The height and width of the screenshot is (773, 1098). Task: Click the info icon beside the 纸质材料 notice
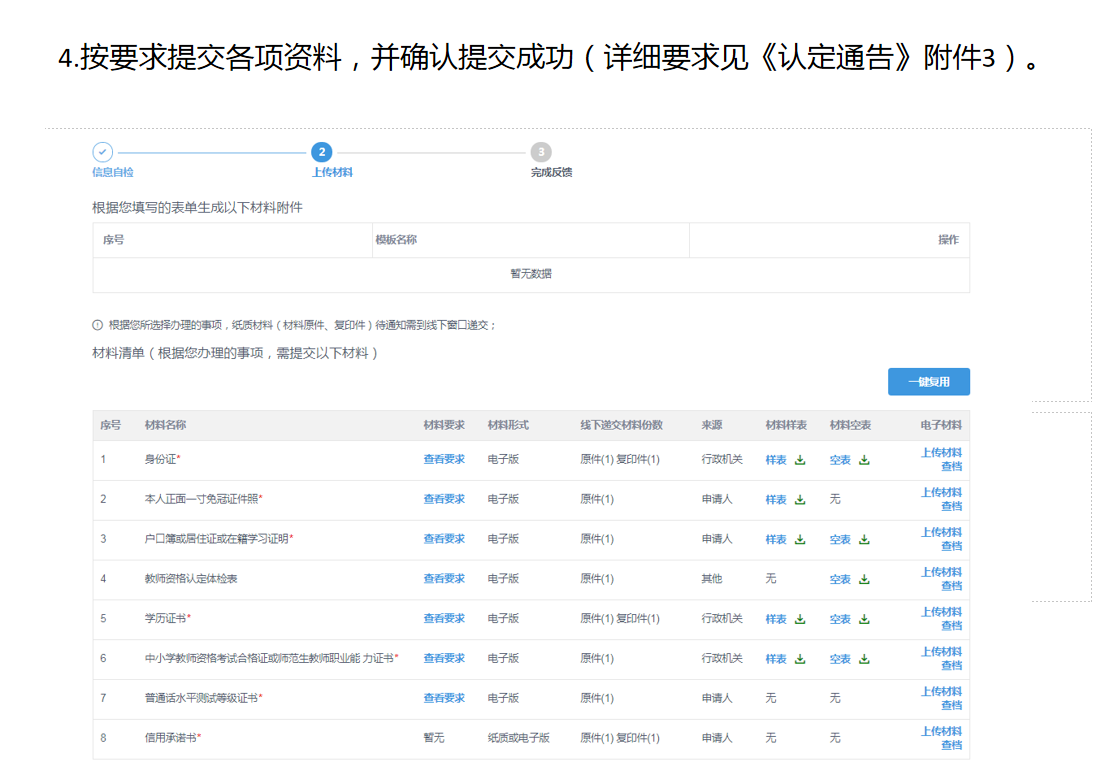[98, 325]
